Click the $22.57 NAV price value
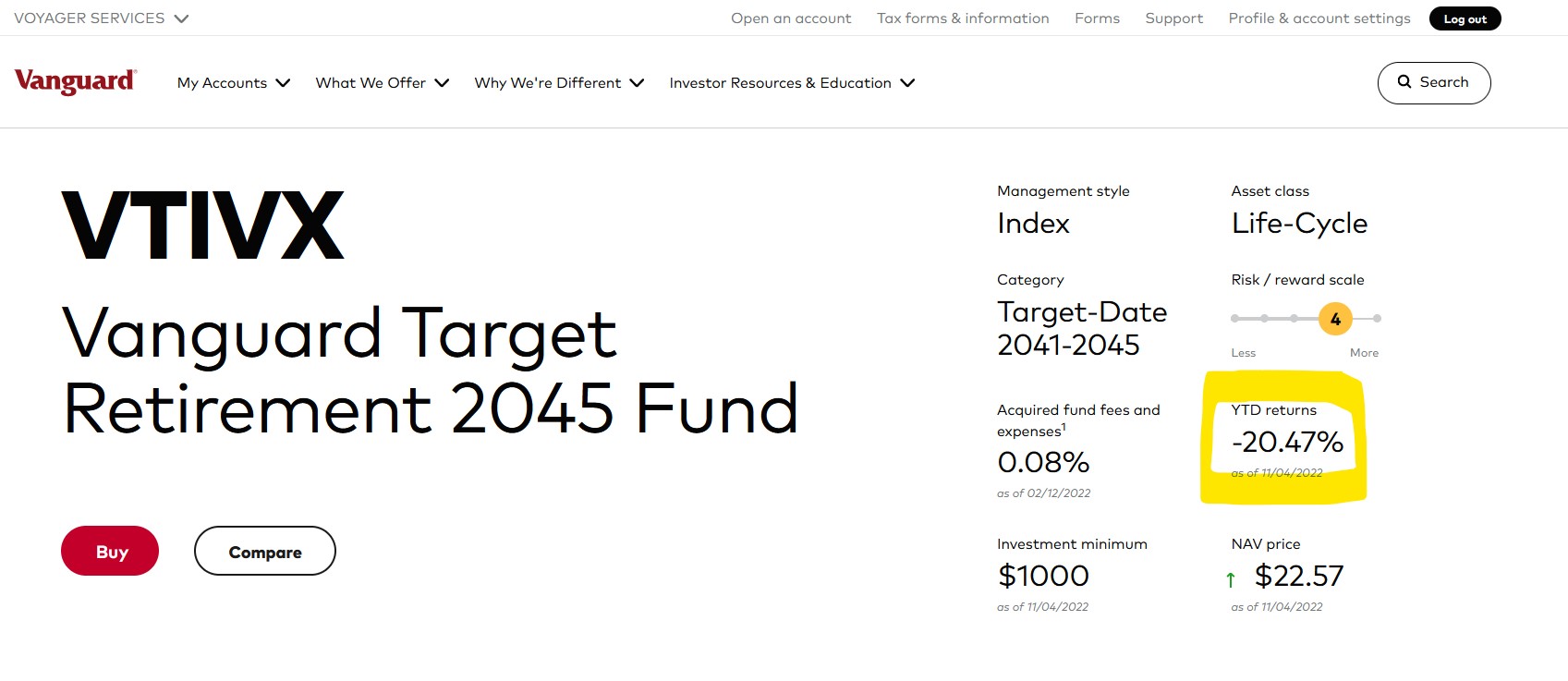The height and width of the screenshot is (681, 1568). click(x=1299, y=576)
